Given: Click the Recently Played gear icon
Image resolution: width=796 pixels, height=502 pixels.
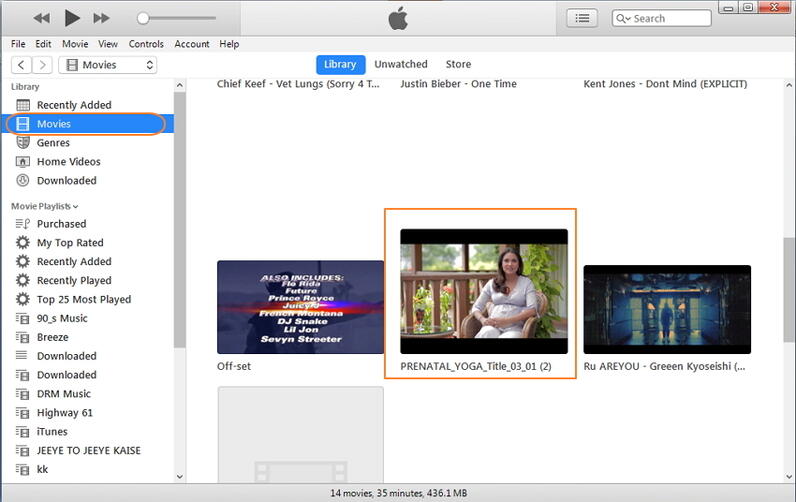Looking at the screenshot, I should pos(23,280).
